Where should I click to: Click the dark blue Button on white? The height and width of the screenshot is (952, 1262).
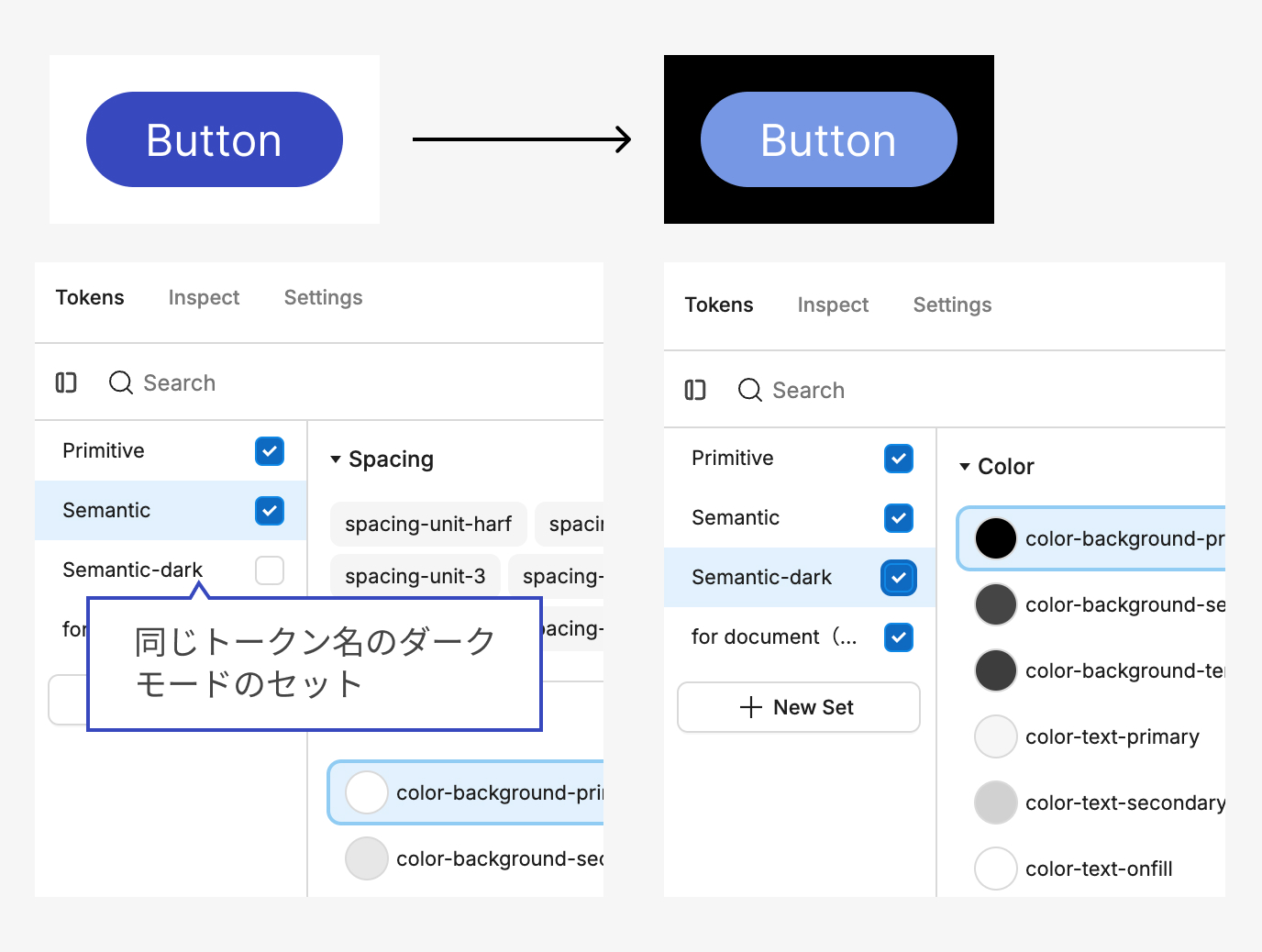[x=215, y=139]
